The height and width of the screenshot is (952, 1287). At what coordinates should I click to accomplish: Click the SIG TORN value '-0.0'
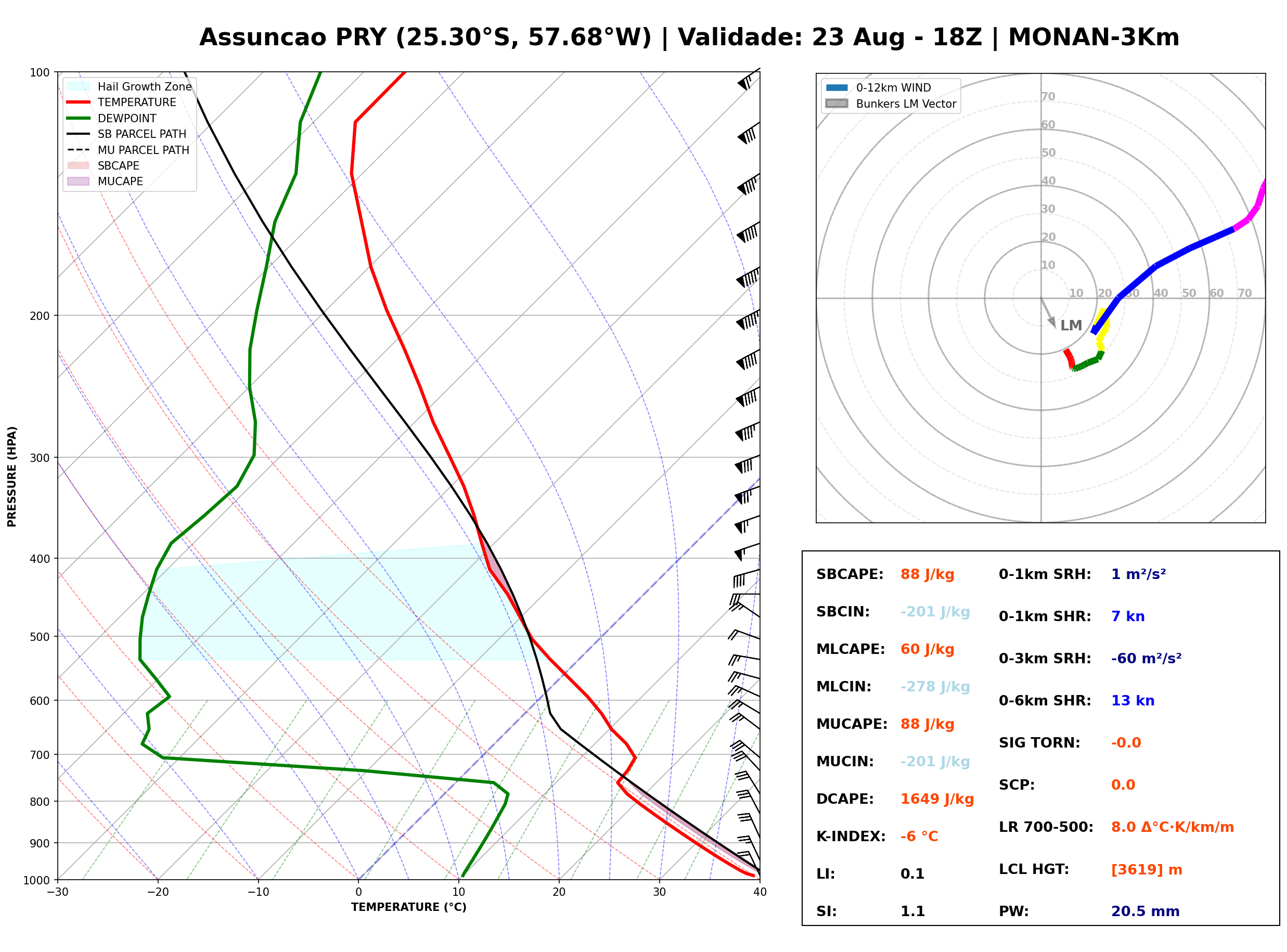click(x=1126, y=743)
